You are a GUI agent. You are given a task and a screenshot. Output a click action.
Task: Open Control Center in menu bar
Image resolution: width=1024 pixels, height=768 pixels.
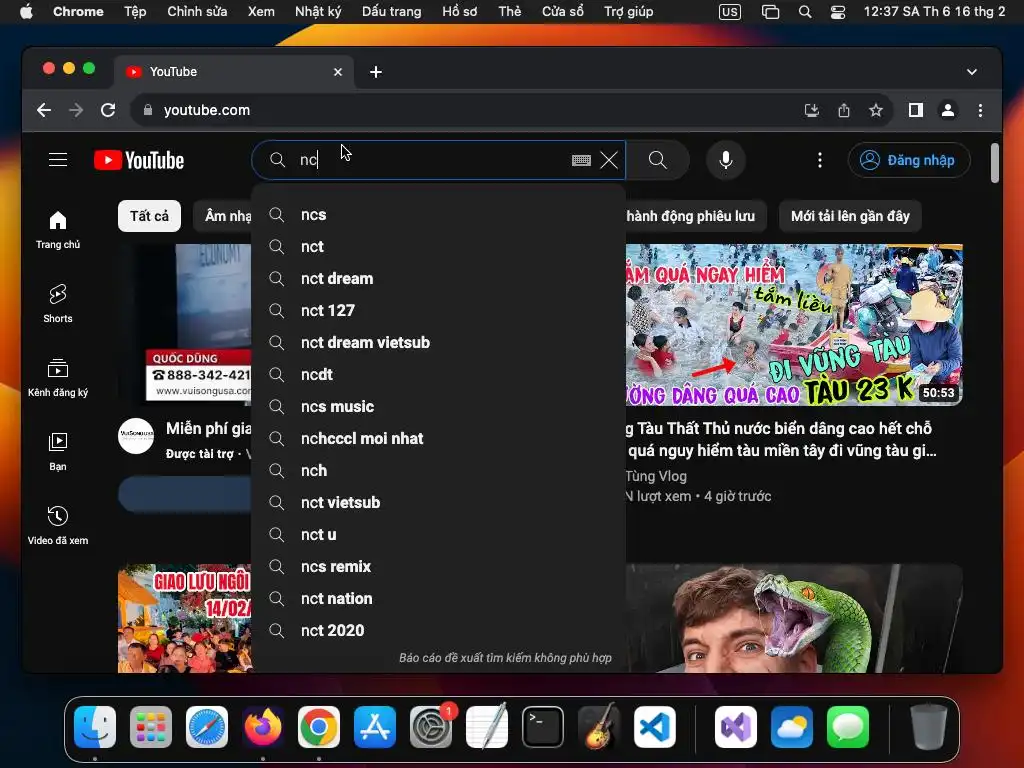[x=837, y=12]
